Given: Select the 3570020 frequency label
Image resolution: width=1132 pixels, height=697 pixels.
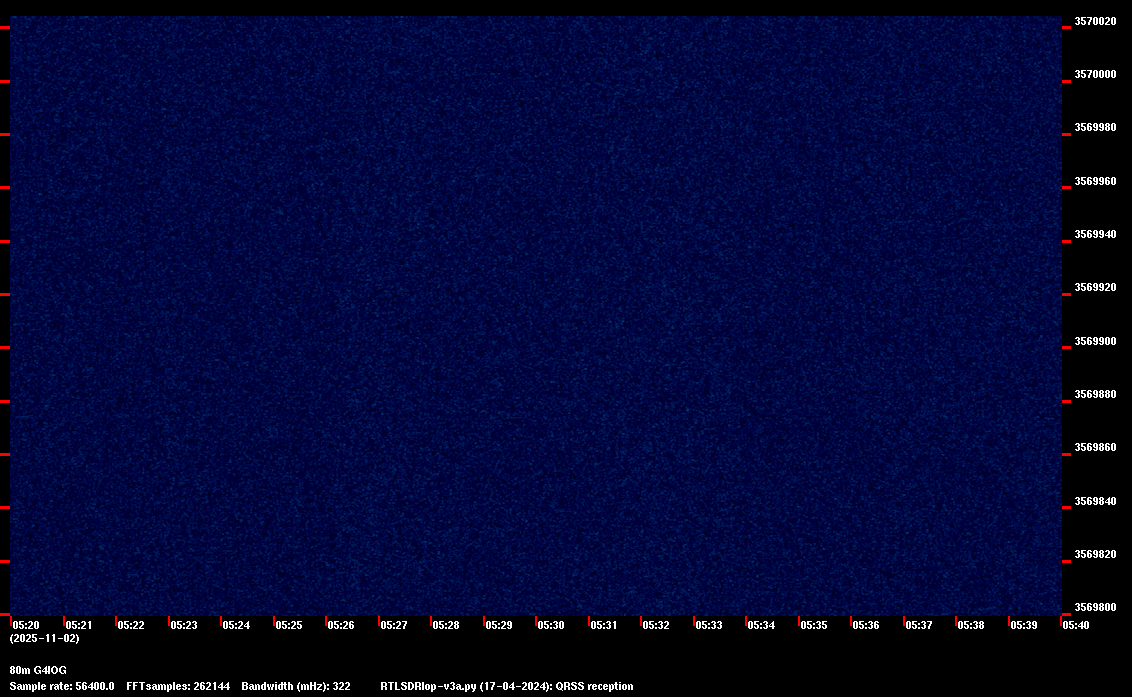Looking at the screenshot, I should pyautogui.click(x=1095, y=22).
